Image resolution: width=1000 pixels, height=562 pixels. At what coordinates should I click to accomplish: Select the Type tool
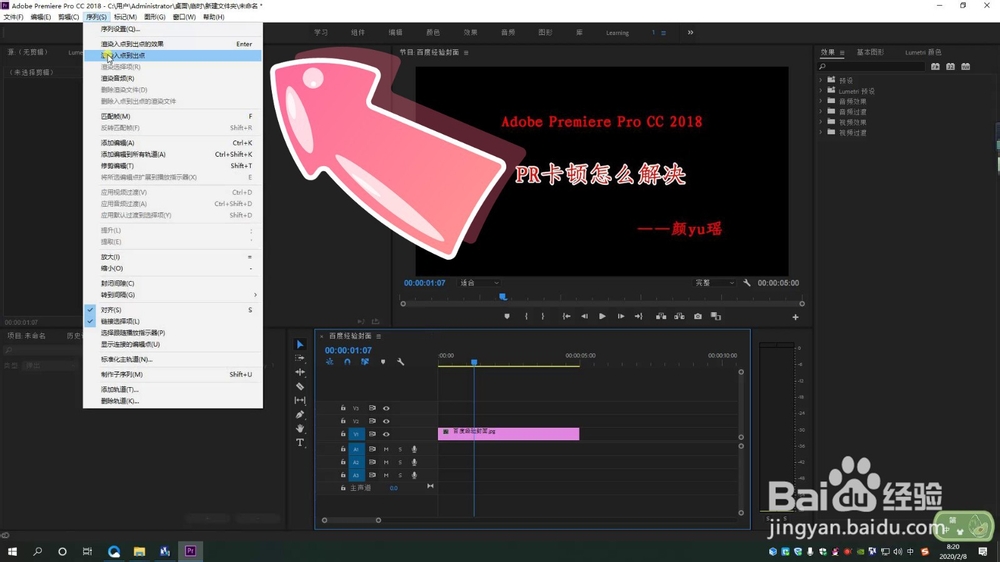coord(300,442)
